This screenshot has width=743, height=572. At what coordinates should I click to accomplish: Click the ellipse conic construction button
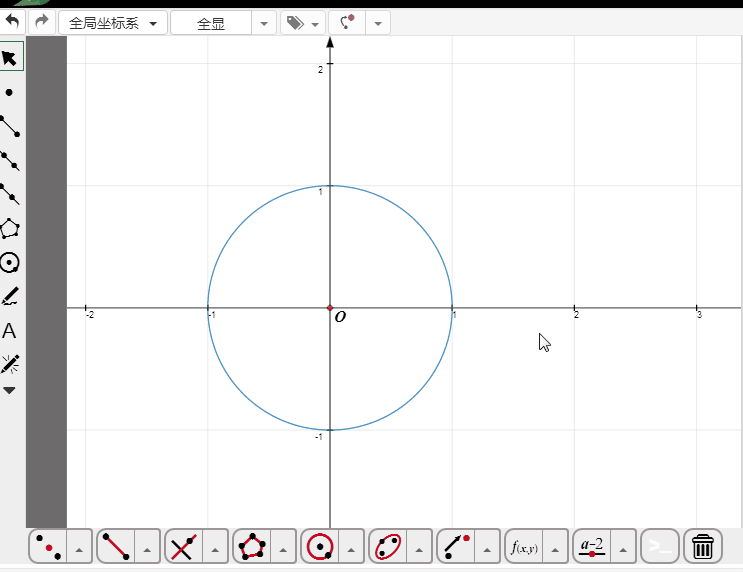388,547
